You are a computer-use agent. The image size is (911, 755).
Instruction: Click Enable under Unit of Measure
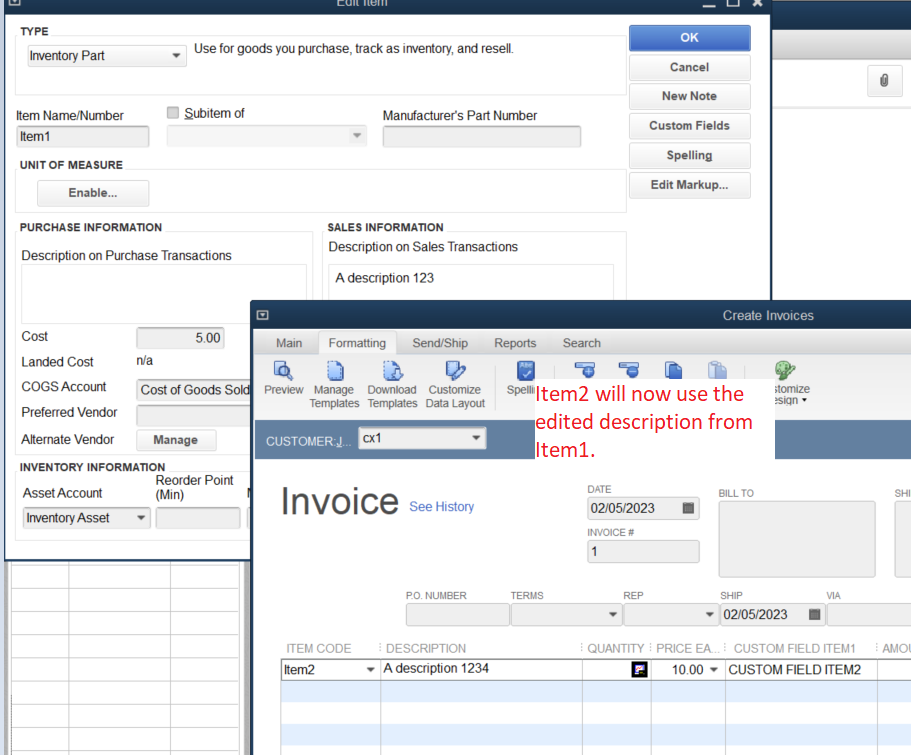point(93,193)
